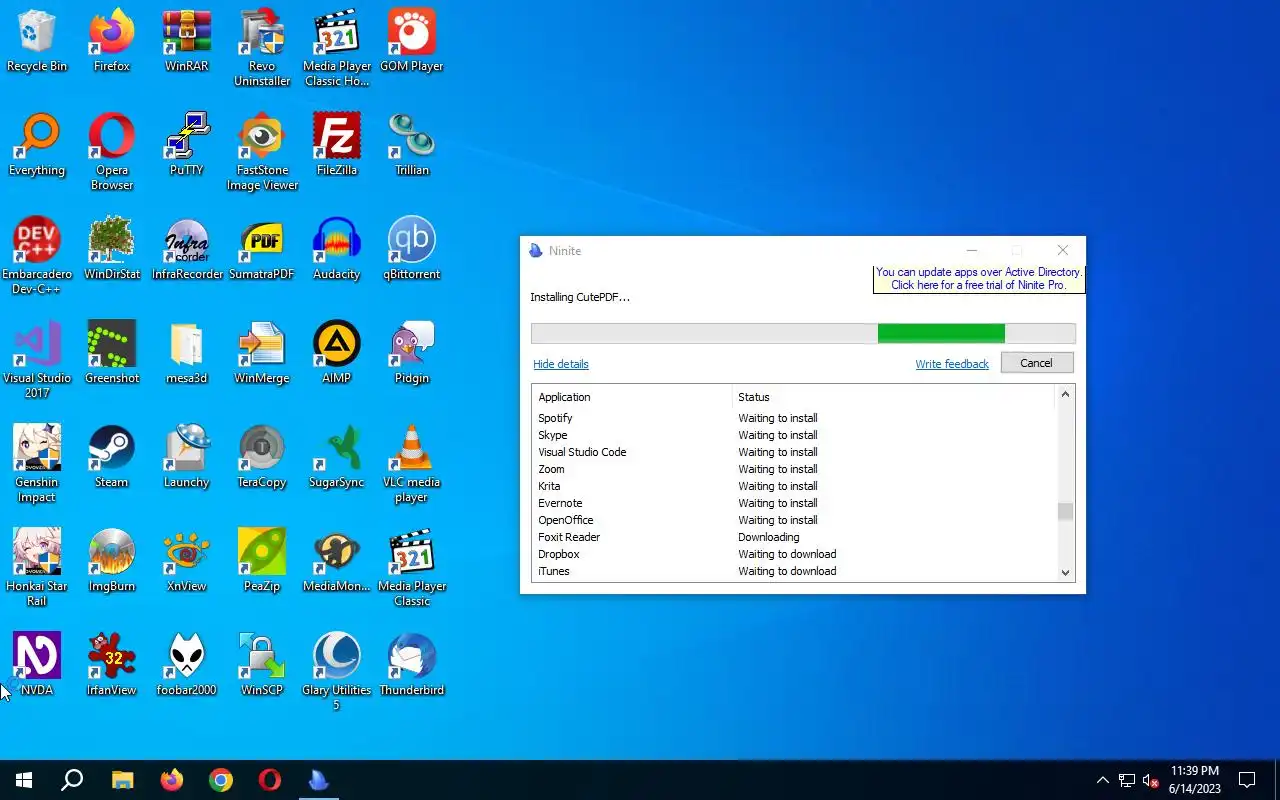Click the Ninite list scroll up arrow
The width and height of the screenshot is (1280, 800).
(x=1065, y=395)
